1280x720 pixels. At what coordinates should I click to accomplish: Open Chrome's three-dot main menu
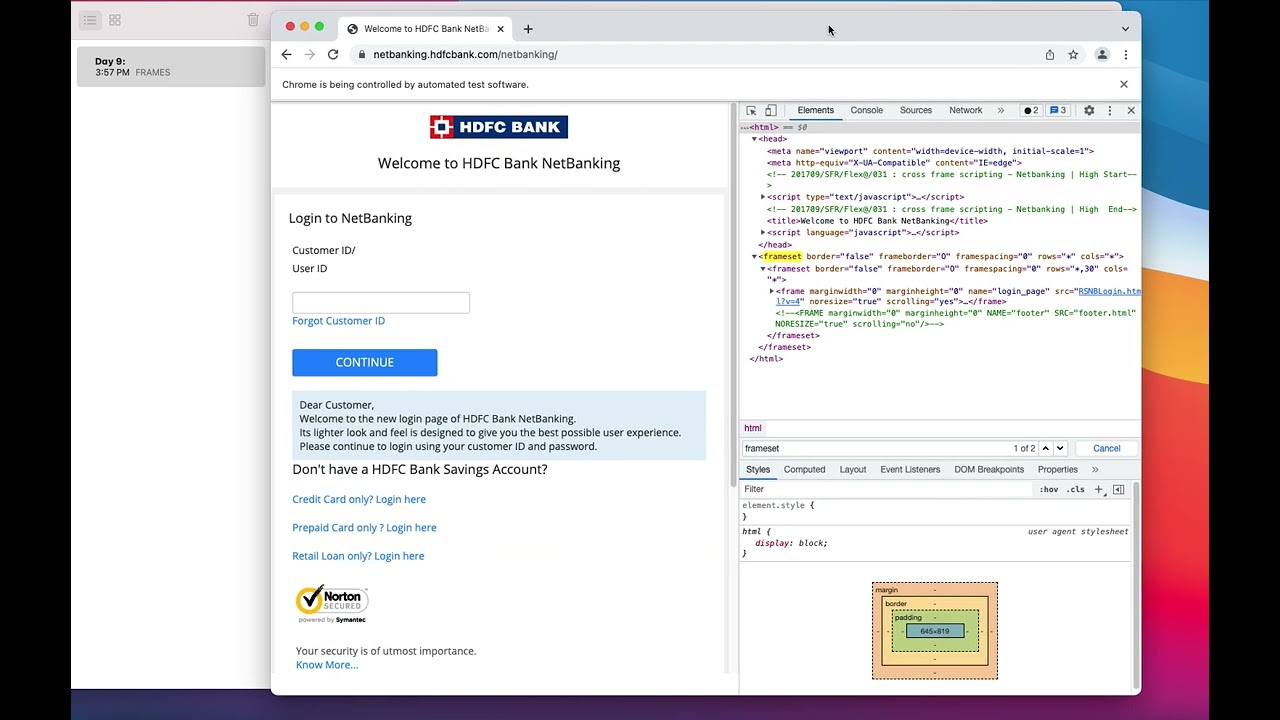[1126, 55]
